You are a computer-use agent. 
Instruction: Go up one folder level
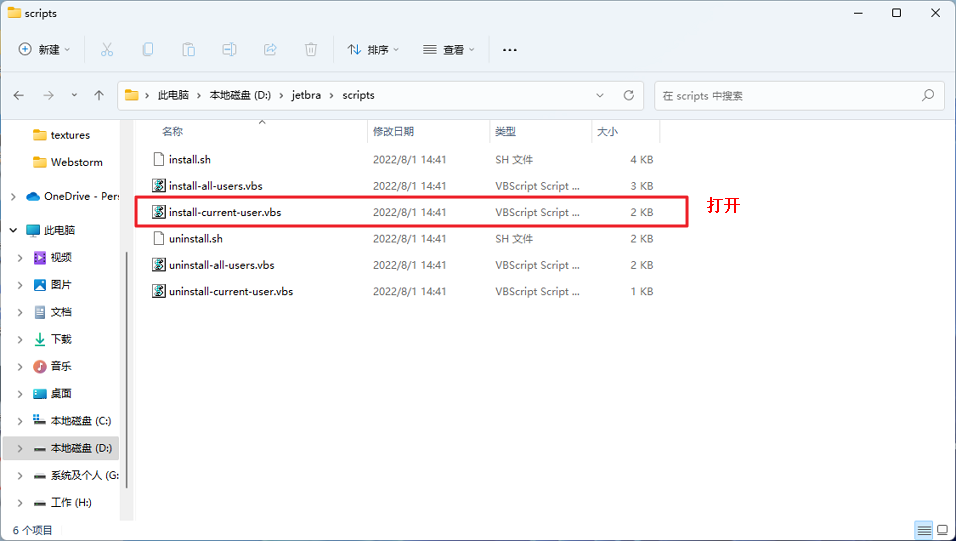click(x=99, y=95)
